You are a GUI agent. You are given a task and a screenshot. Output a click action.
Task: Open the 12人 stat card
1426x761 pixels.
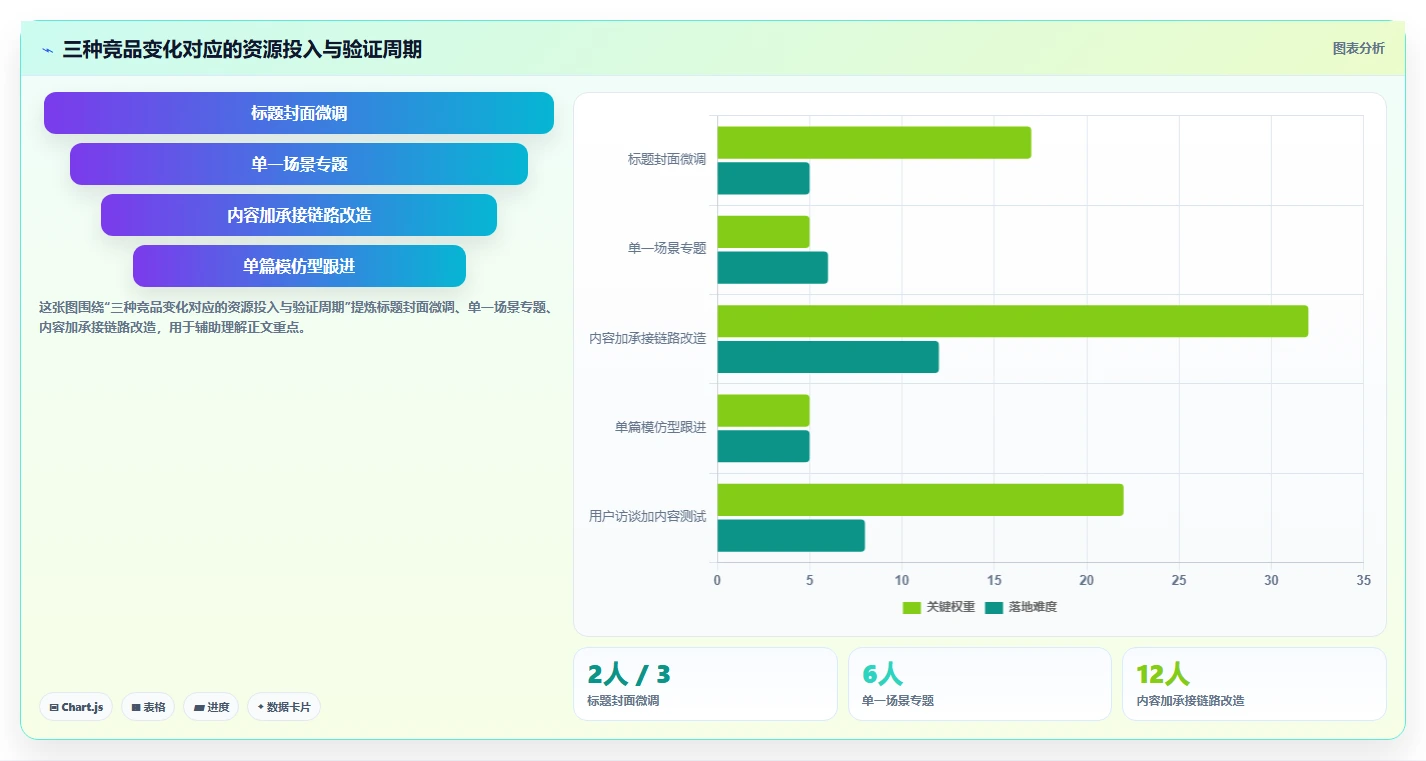(x=1254, y=684)
